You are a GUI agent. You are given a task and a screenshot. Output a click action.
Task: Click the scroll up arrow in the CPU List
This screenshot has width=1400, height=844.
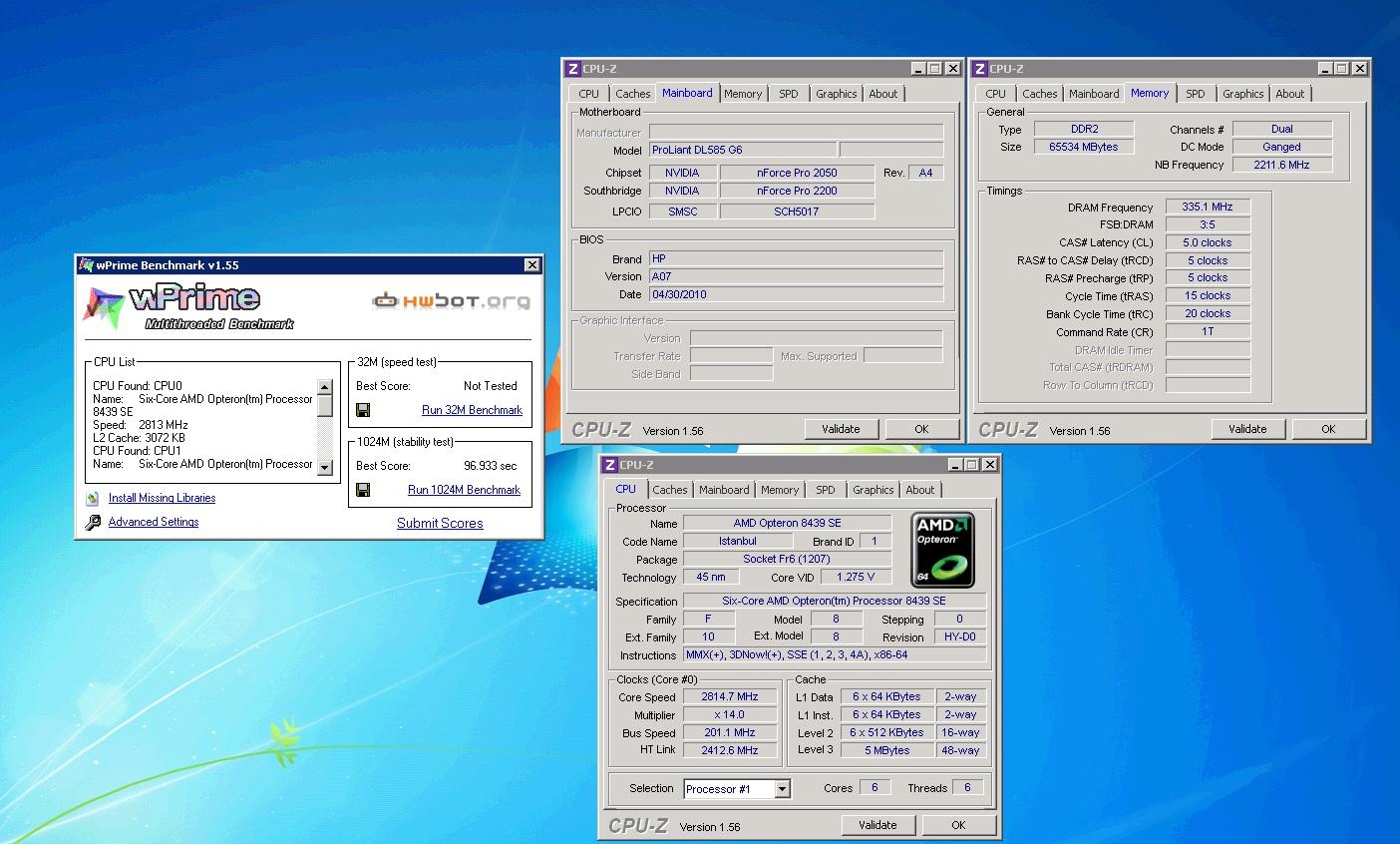pos(324,387)
